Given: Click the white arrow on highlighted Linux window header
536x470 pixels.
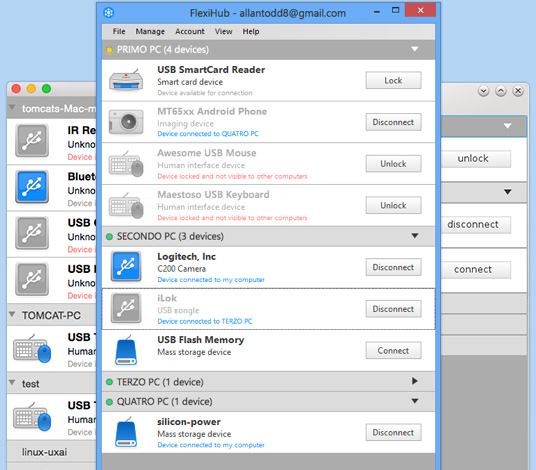Looking at the screenshot, I should click(508, 126).
